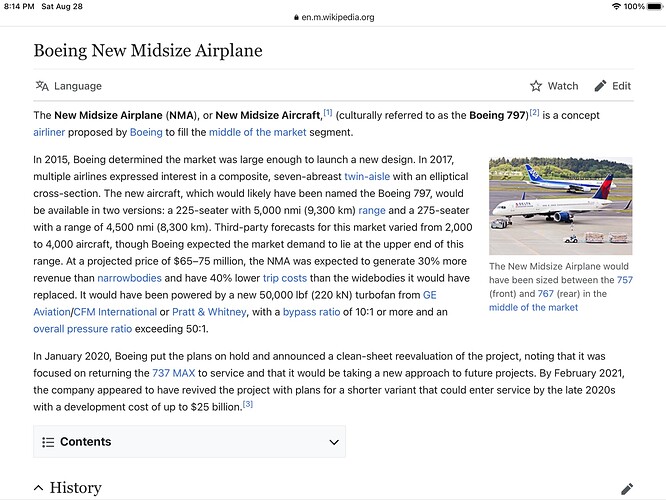Screen dimensions: 666x500
Task: Tap the 'Sat Aug 28' date
Action: [x=62, y=6]
